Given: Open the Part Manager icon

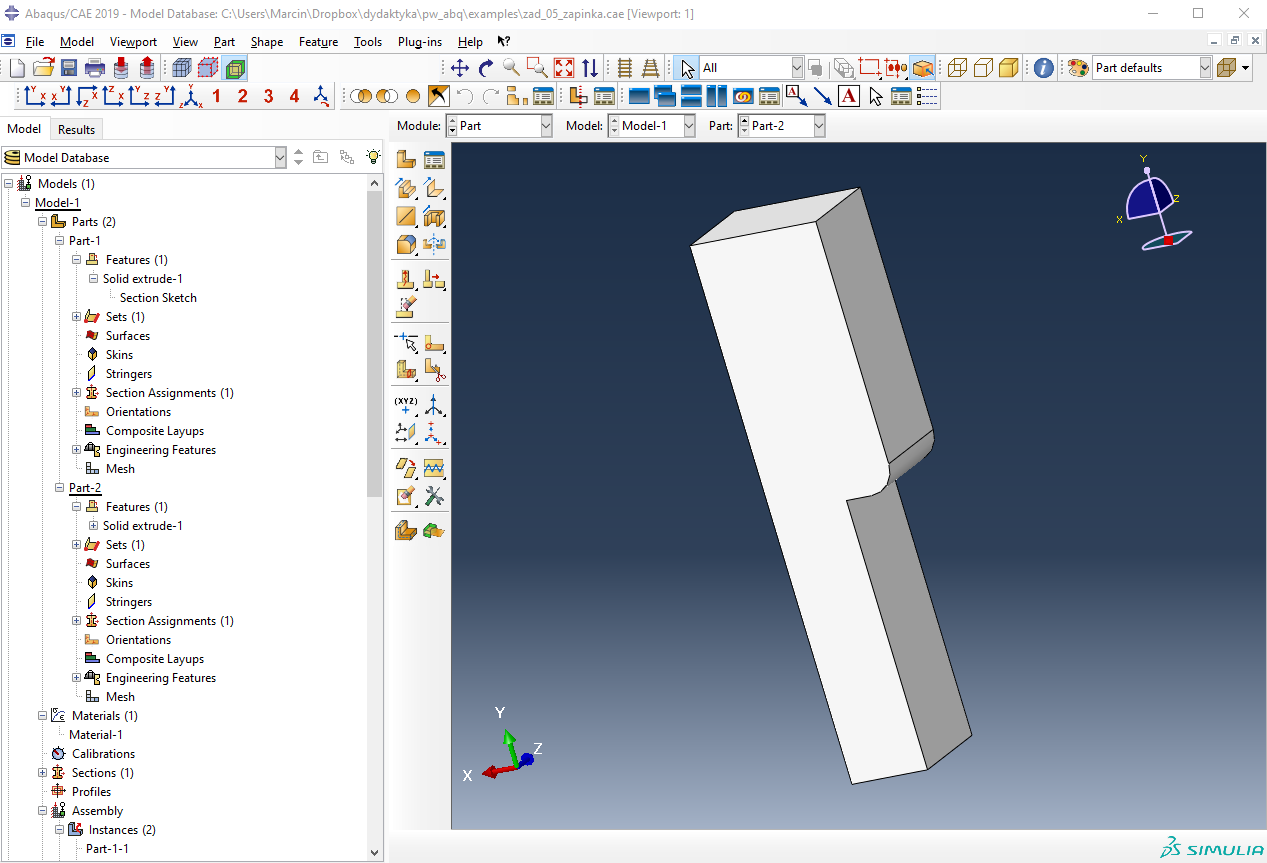Looking at the screenshot, I should click(x=434, y=159).
